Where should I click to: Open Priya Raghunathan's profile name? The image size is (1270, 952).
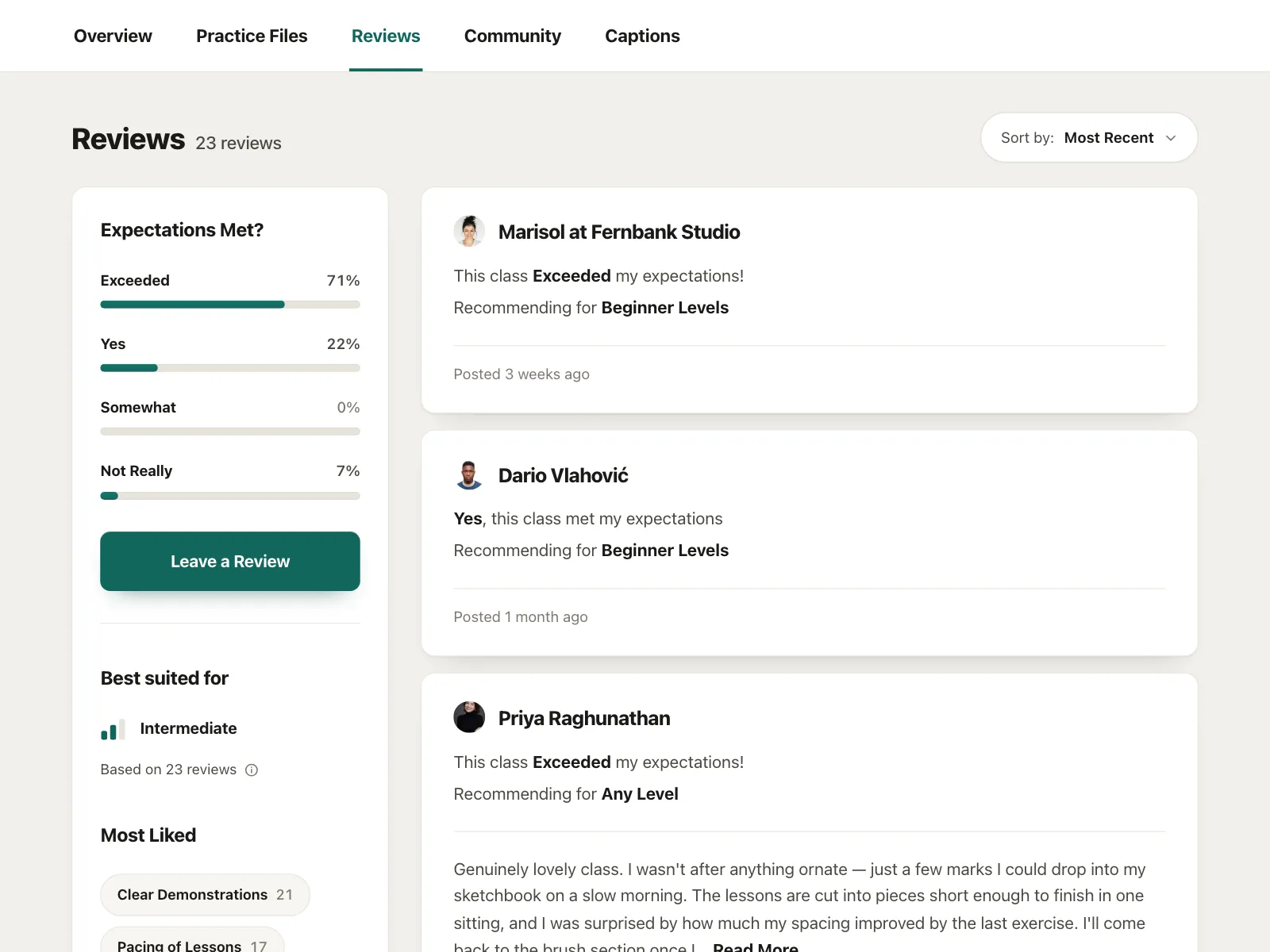point(584,718)
